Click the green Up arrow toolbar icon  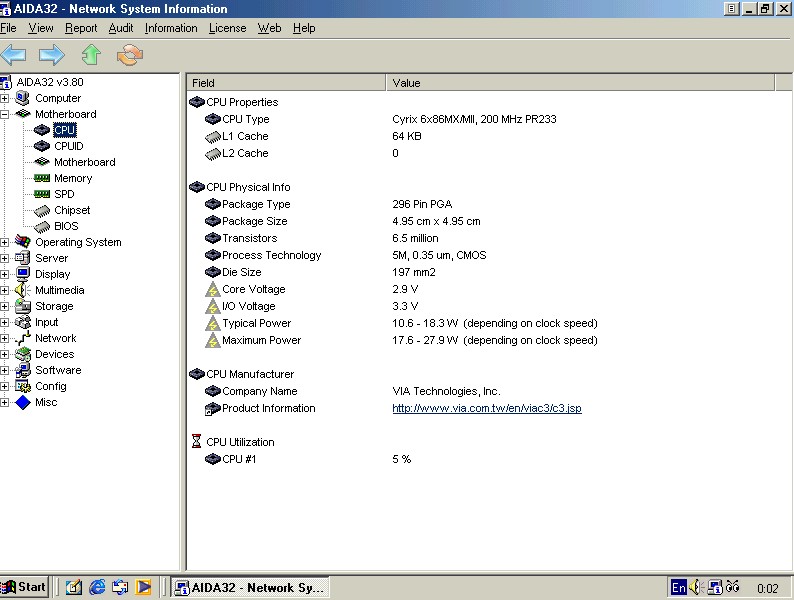pyautogui.click(x=91, y=55)
